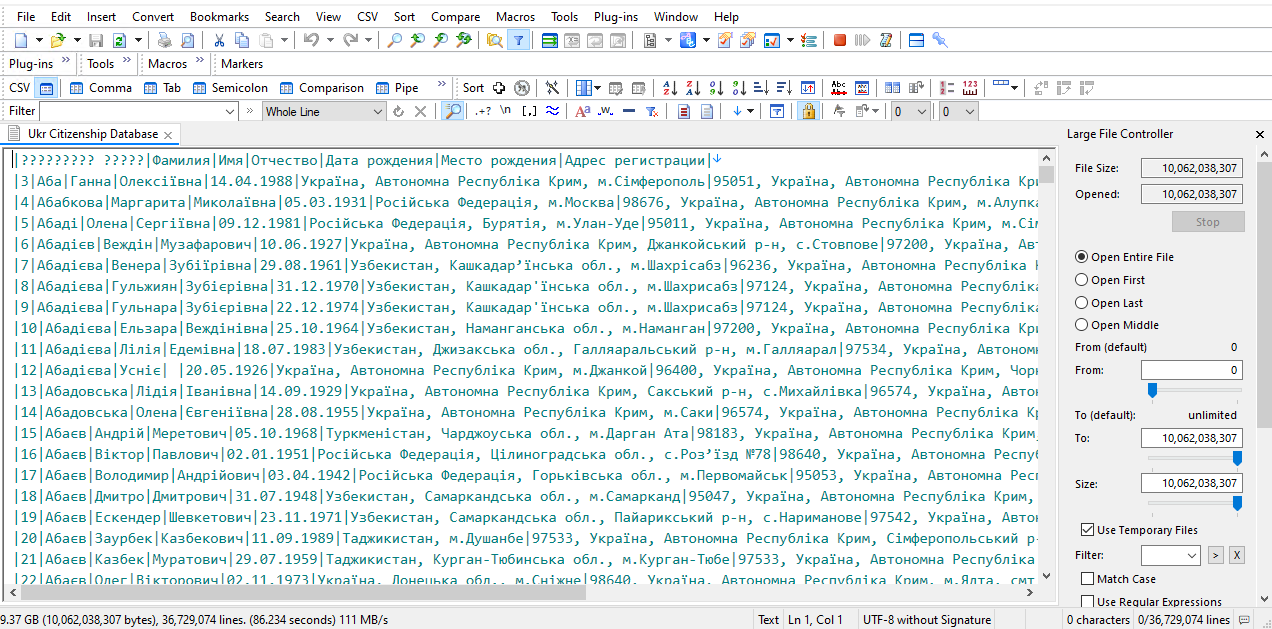This screenshot has width=1272, height=629.
Task: Click the To value input field
Action: click(x=1191, y=438)
